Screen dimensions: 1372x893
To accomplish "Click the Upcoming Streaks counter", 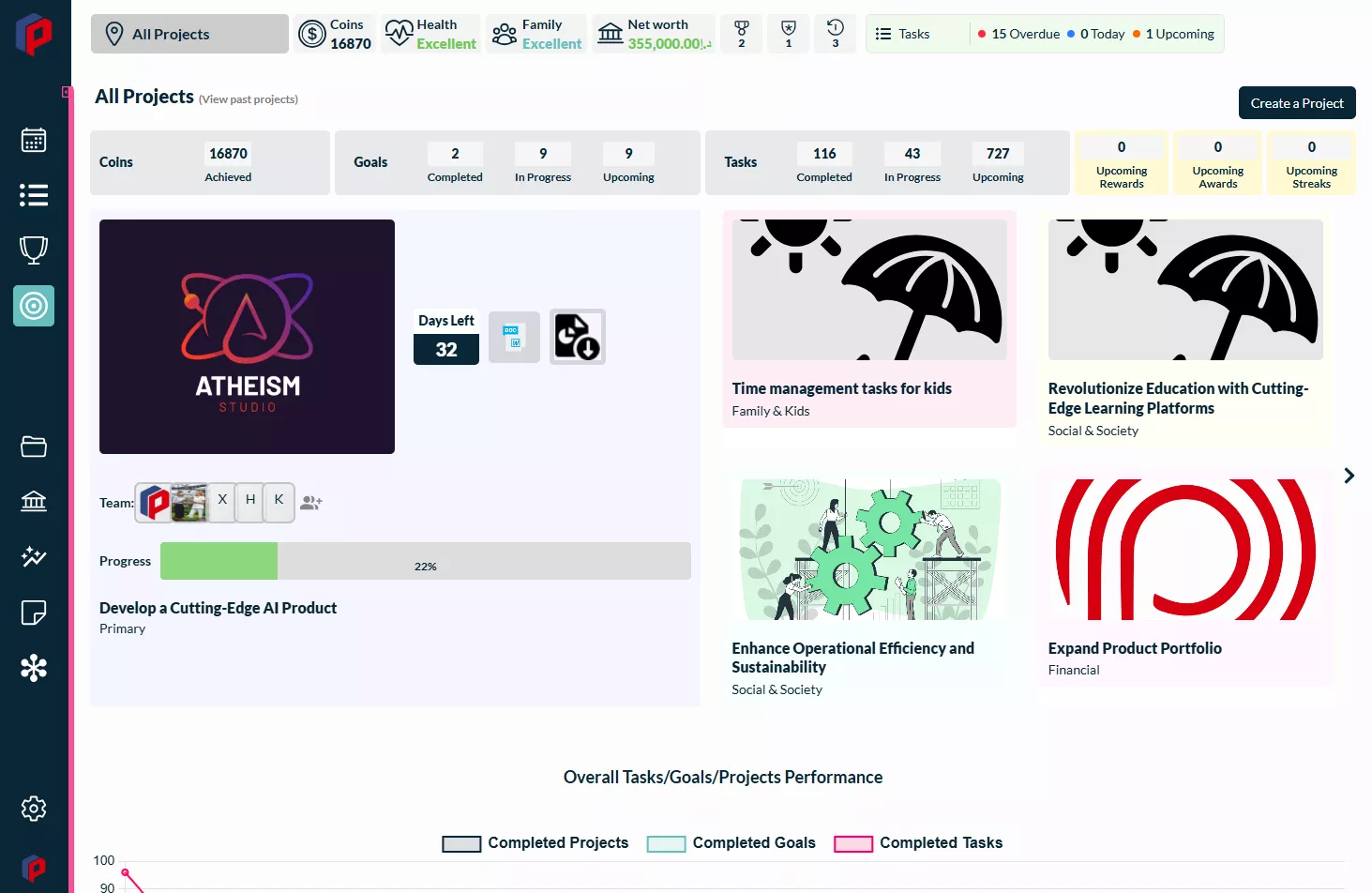I will coord(1311,163).
